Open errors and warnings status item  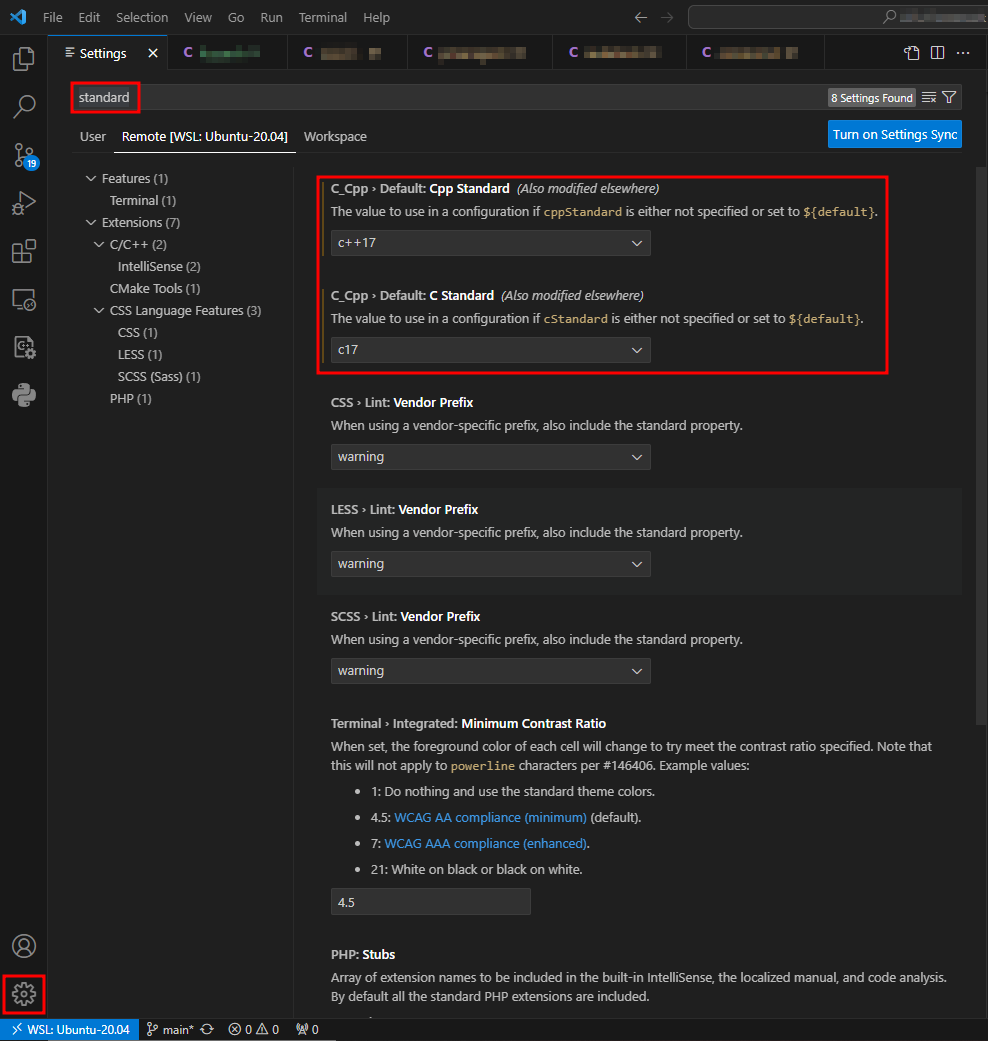(x=254, y=1030)
